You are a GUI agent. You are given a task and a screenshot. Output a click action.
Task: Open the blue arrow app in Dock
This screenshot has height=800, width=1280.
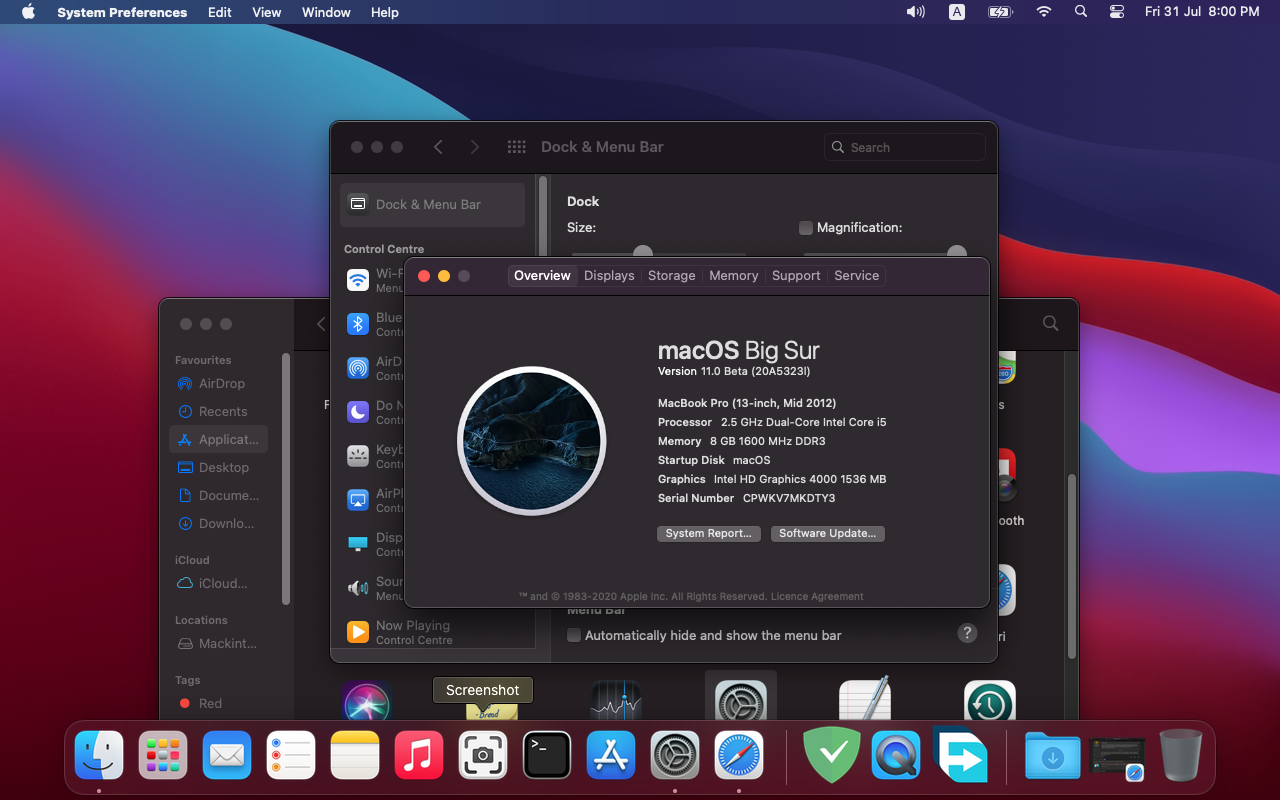pyautogui.click(x=960, y=754)
